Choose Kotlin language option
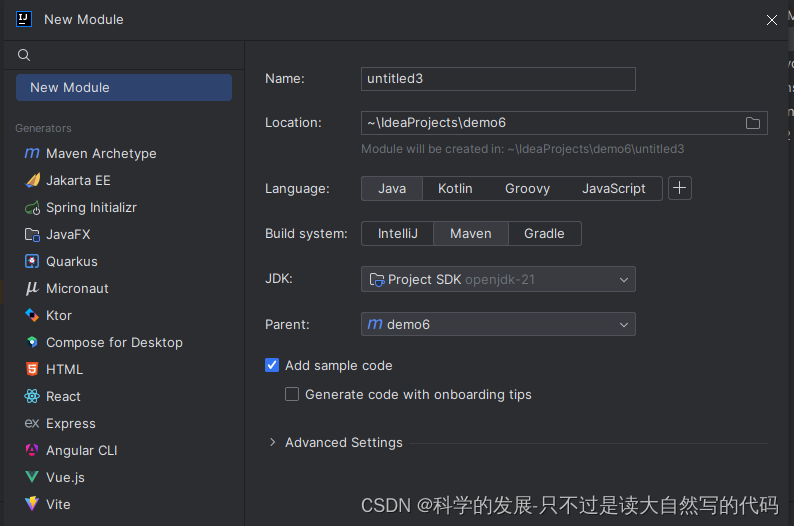This screenshot has width=794, height=526. [x=455, y=188]
